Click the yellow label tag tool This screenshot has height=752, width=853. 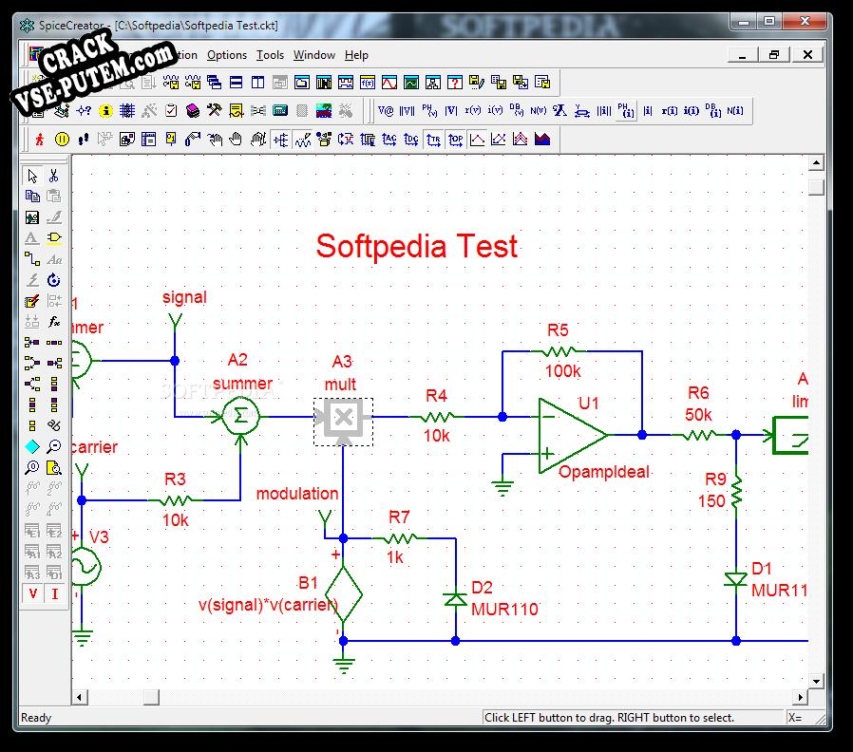[53, 238]
